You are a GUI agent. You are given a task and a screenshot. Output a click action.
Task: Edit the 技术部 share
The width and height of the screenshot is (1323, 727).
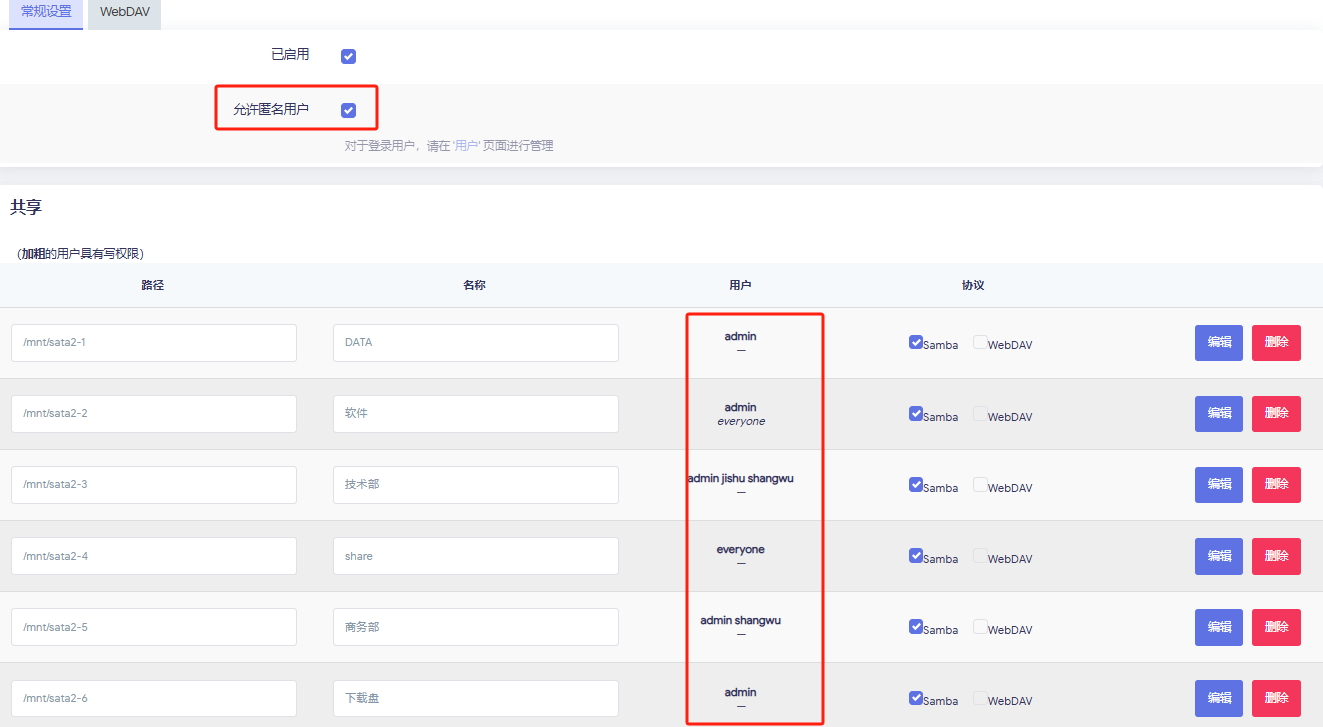(1218, 485)
